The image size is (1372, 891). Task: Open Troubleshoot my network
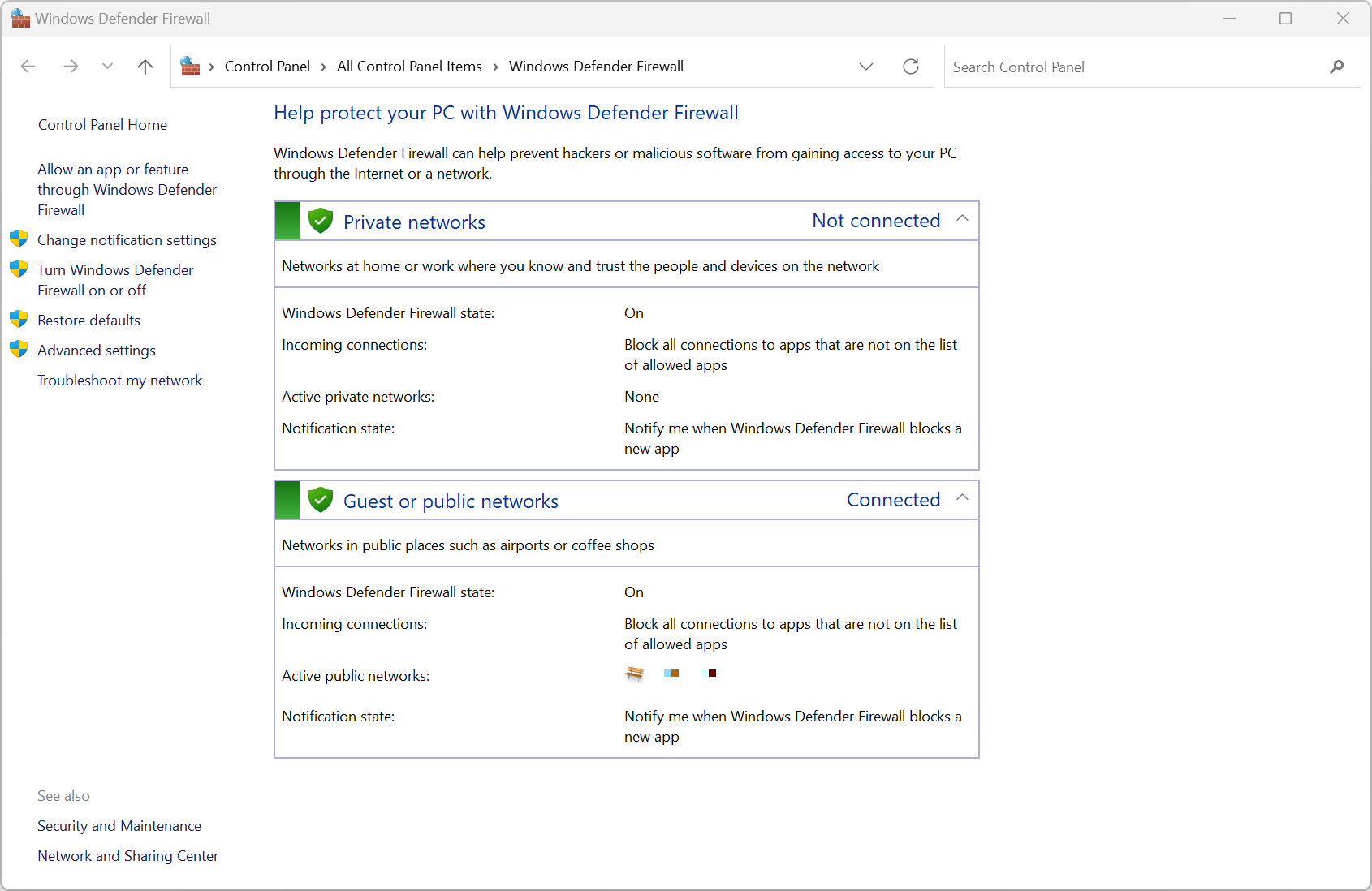click(x=119, y=381)
